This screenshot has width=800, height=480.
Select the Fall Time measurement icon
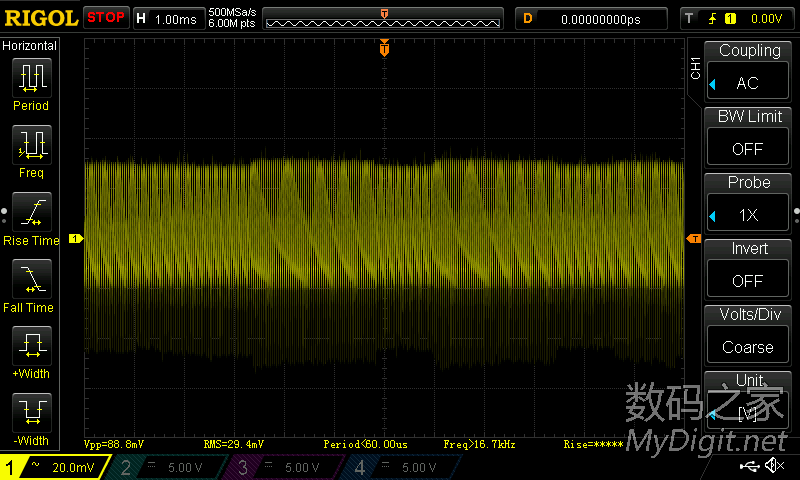tap(32, 279)
